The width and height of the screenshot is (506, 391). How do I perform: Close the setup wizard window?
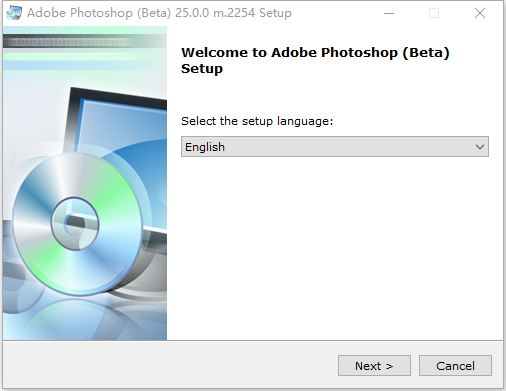[x=480, y=13]
